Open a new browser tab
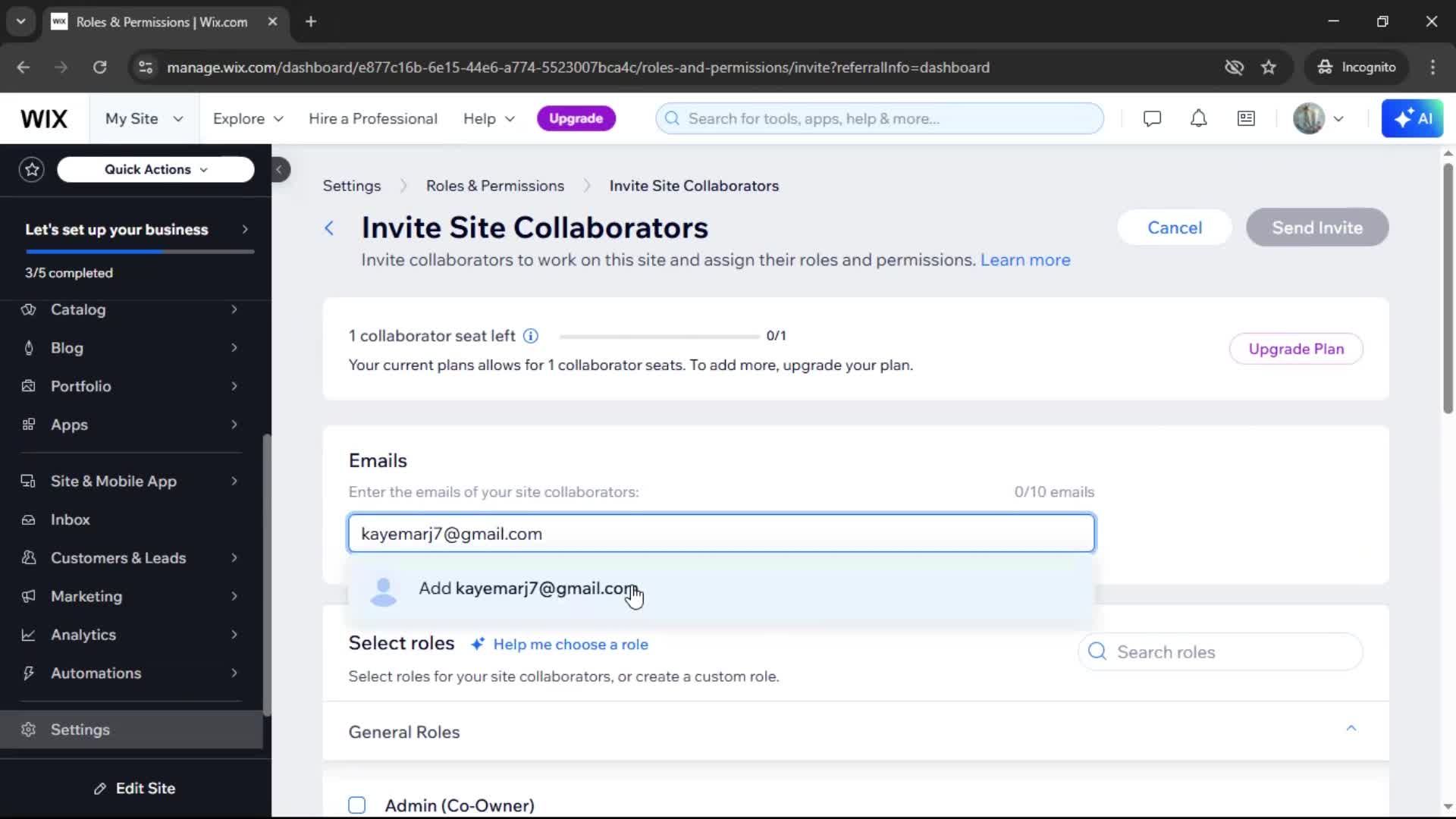This screenshot has width=1456, height=819. tap(311, 22)
